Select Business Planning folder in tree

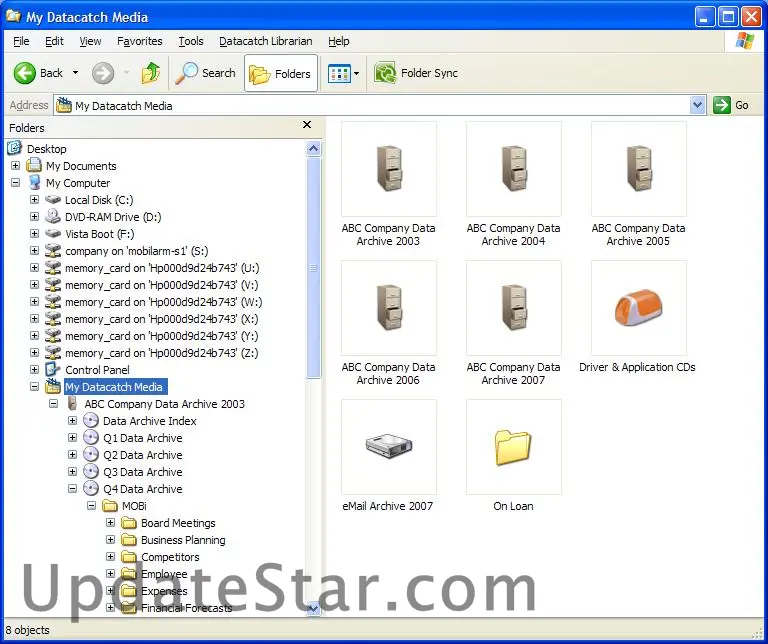pos(183,540)
